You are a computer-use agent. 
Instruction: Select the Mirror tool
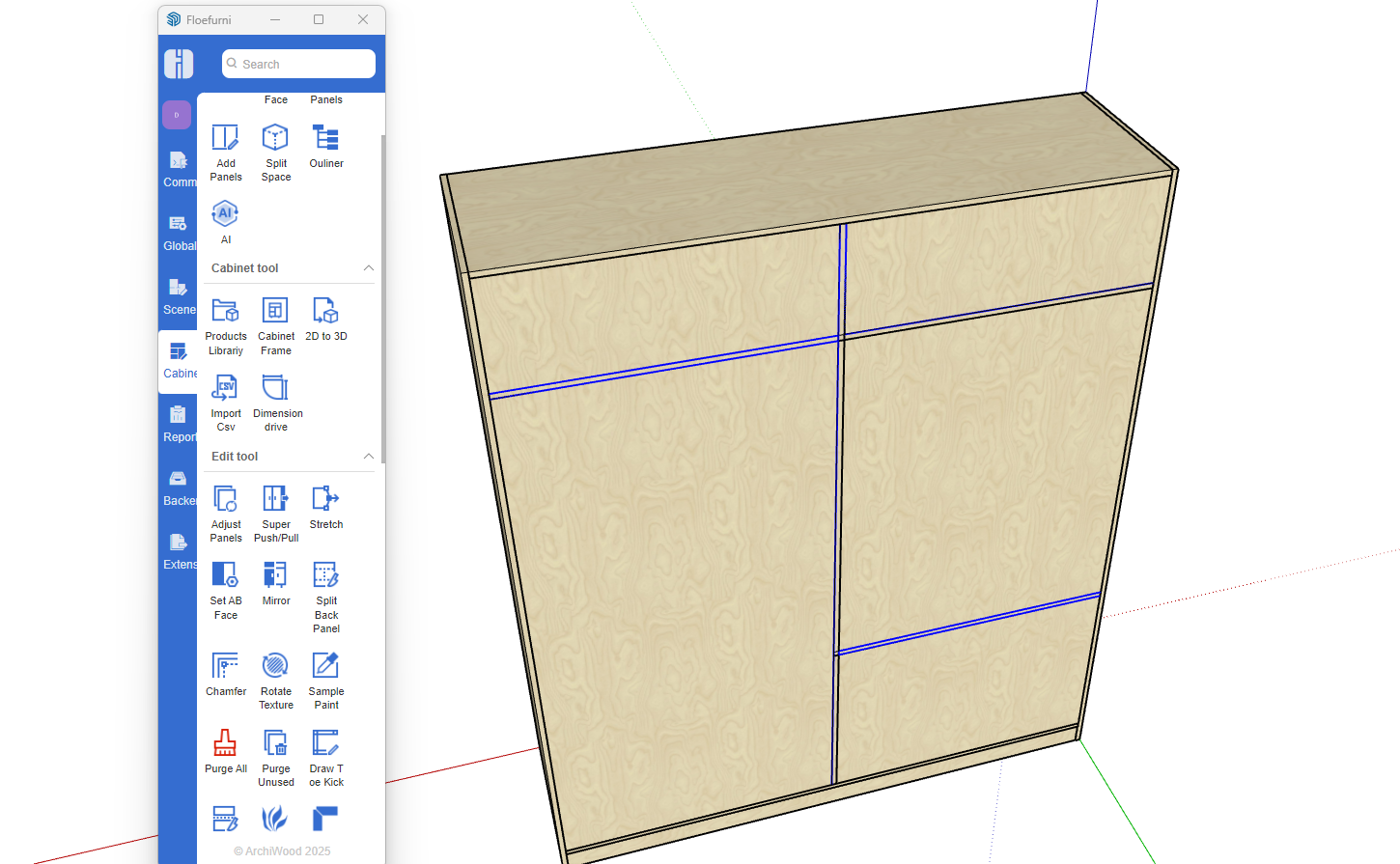coord(275,575)
